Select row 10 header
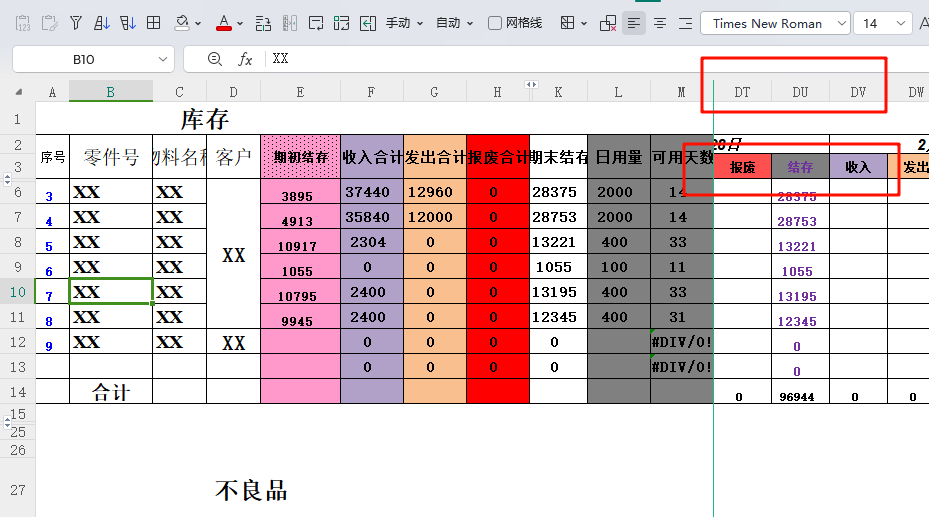 coord(18,292)
